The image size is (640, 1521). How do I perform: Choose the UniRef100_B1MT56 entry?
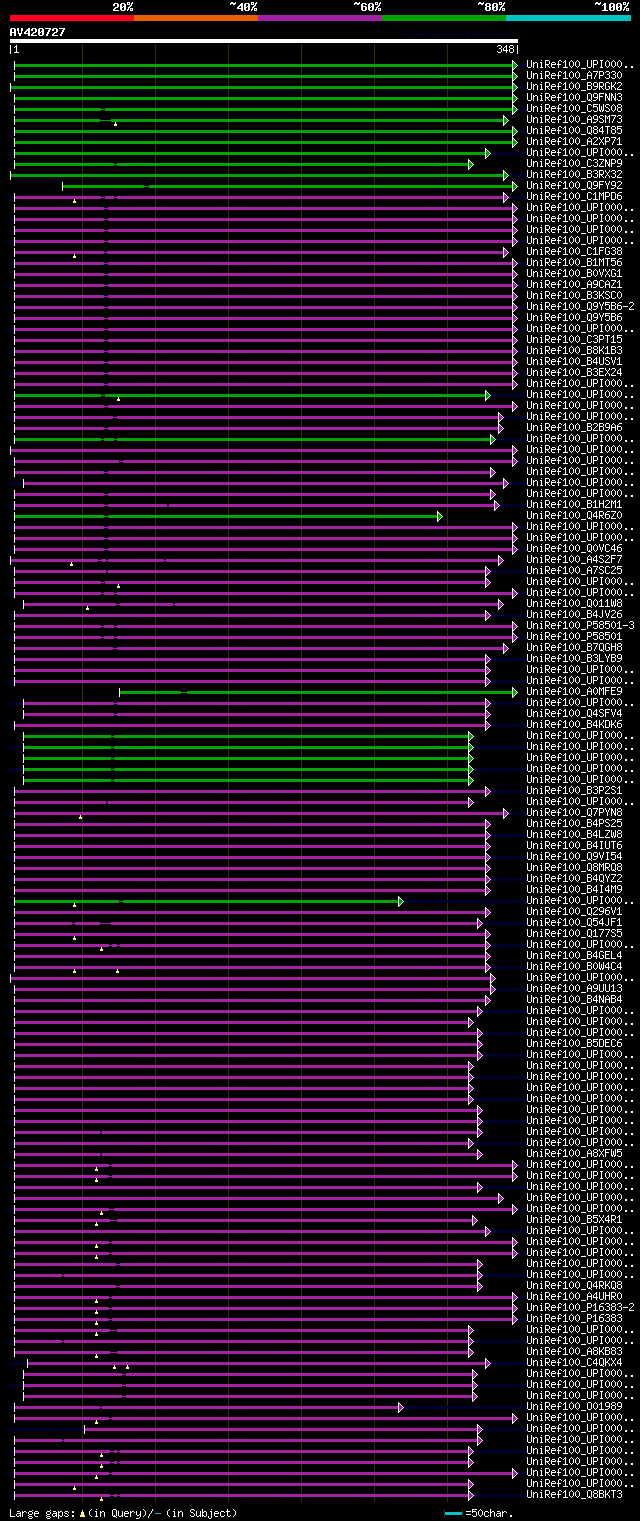[574, 262]
